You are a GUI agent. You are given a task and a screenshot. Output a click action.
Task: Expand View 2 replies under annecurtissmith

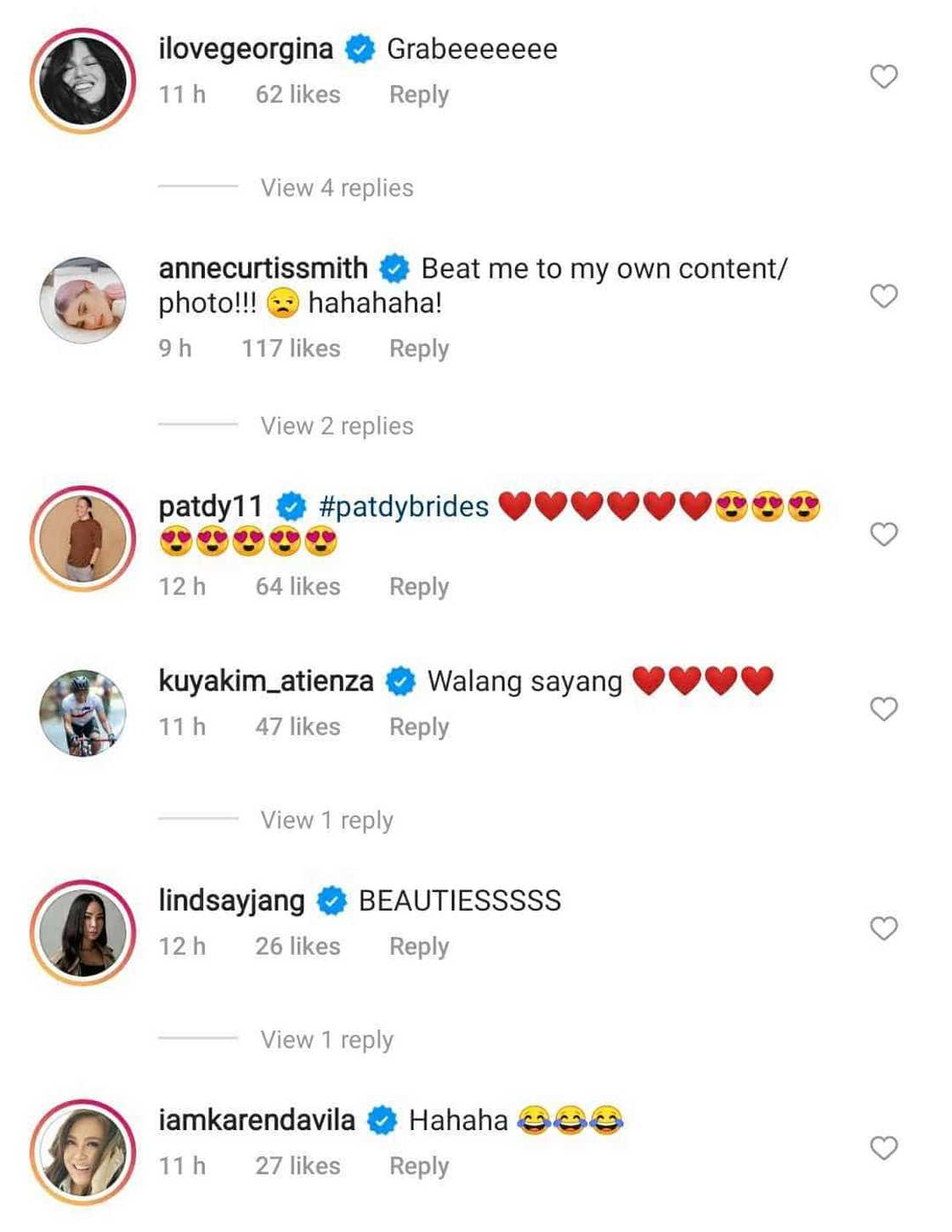[337, 426]
